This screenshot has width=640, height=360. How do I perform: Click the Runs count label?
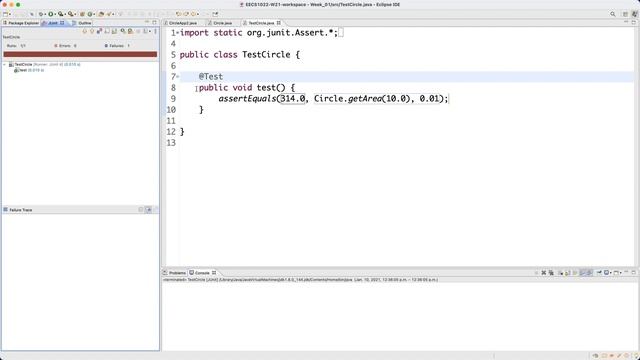pyautogui.click(x=16, y=46)
